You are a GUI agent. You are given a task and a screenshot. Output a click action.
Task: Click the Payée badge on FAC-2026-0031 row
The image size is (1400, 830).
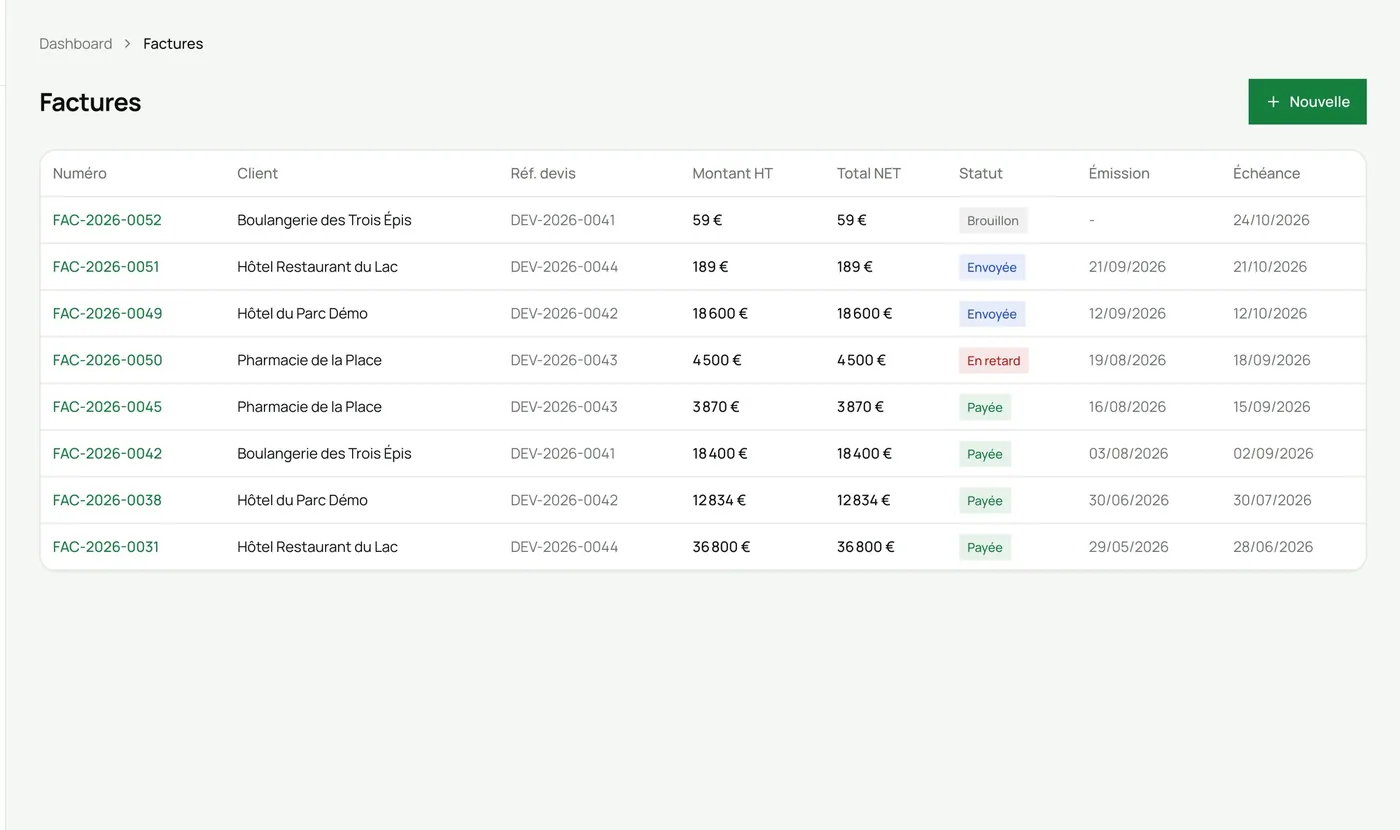(985, 547)
